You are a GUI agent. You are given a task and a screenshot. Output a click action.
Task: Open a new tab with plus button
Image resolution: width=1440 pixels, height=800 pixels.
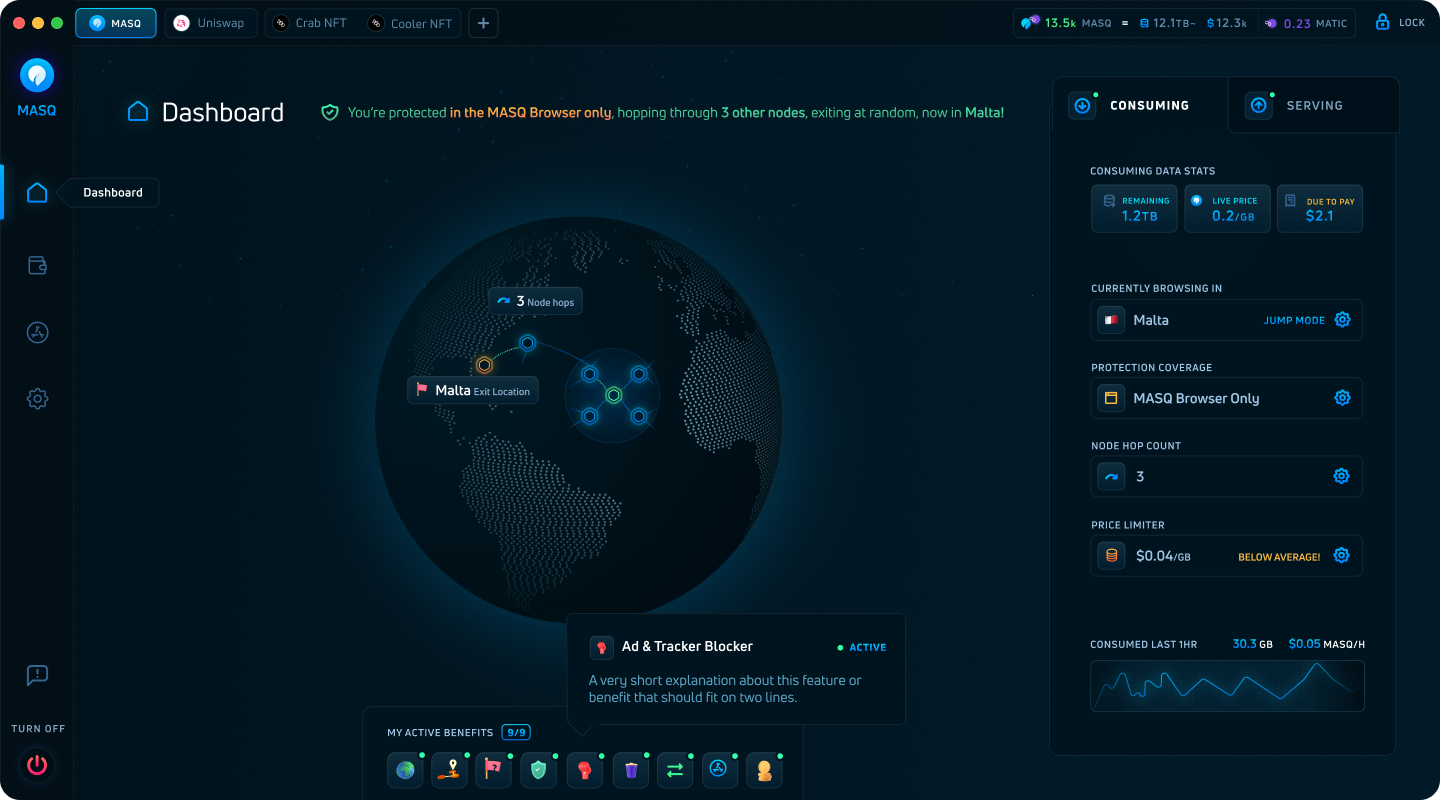tap(483, 23)
